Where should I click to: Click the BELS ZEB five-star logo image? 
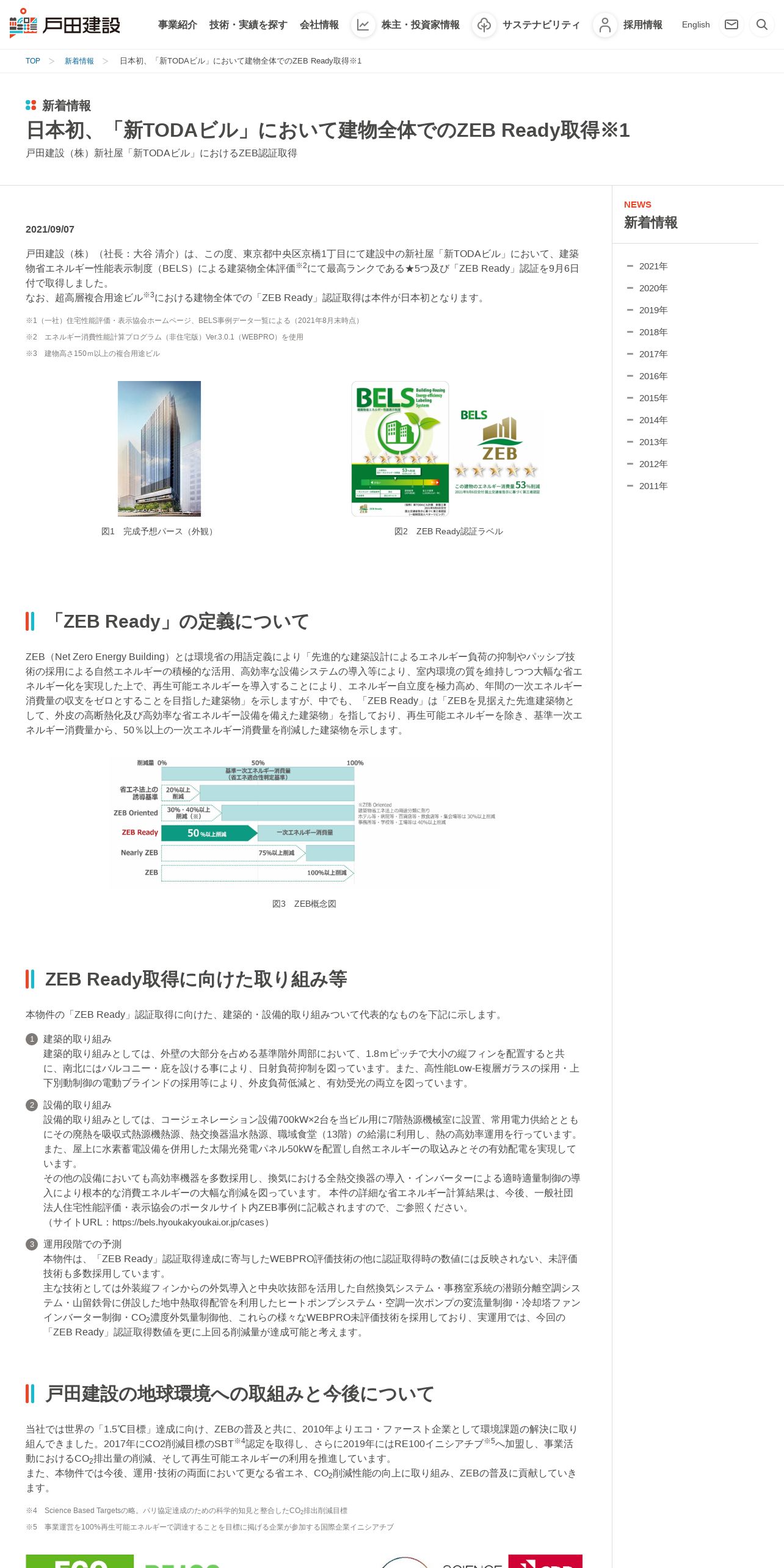pos(498,451)
